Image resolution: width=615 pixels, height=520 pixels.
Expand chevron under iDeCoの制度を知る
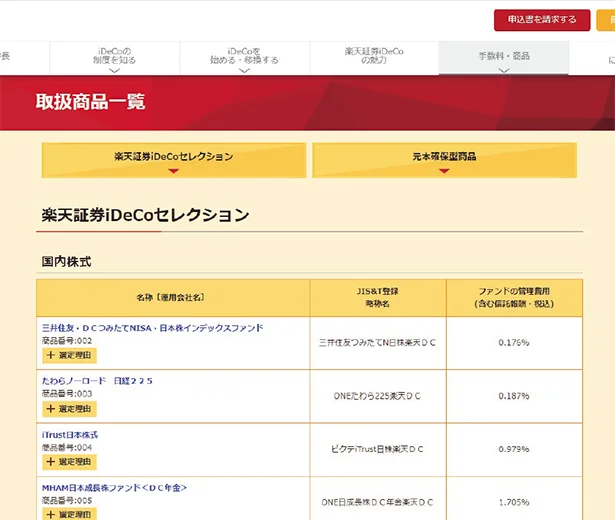point(115,71)
